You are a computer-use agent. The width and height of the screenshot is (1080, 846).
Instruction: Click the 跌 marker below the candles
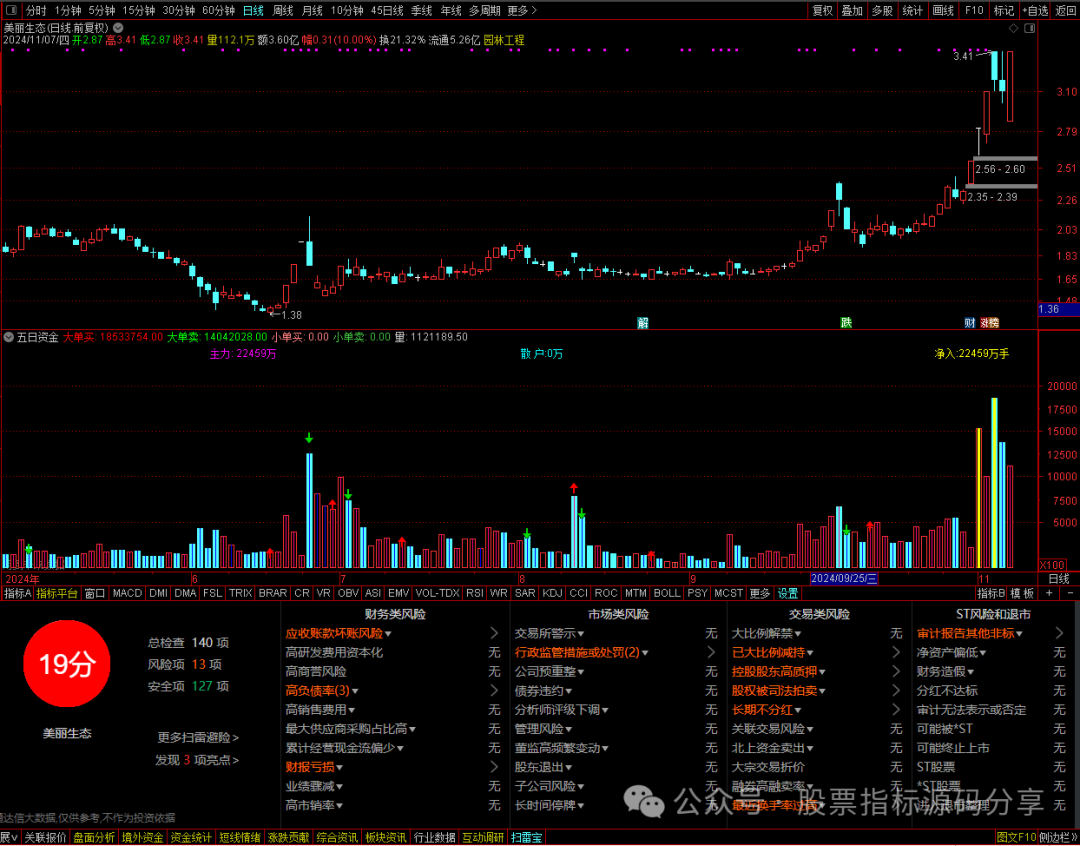click(846, 322)
